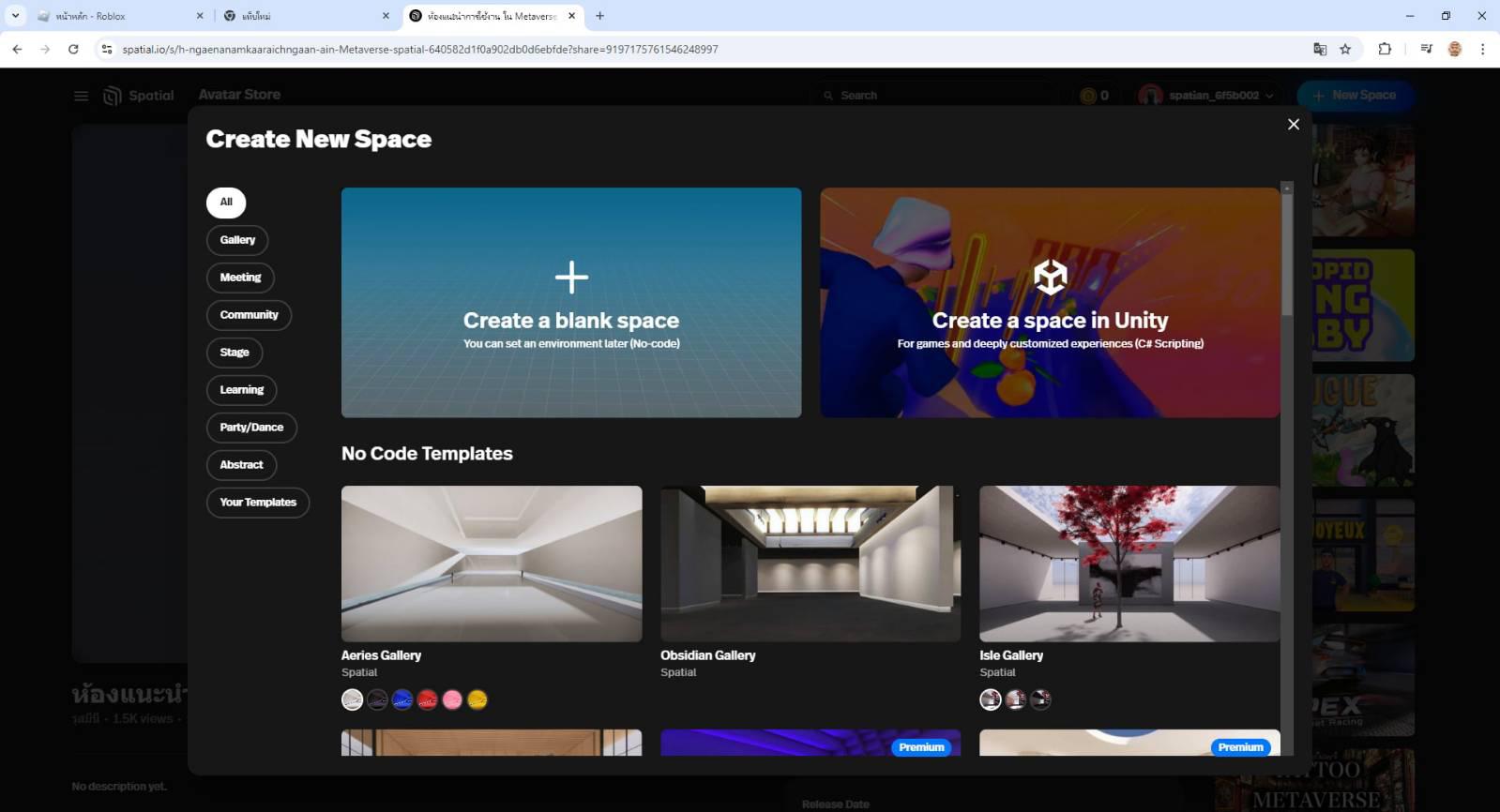Filter templates by Abstract
This screenshot has width=1500, height=812.
point(241,465)
